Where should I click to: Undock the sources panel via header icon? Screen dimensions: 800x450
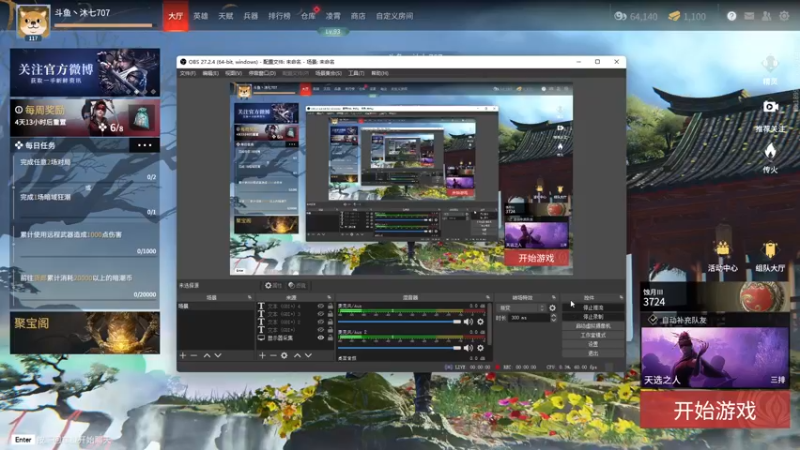click(329, 297)
